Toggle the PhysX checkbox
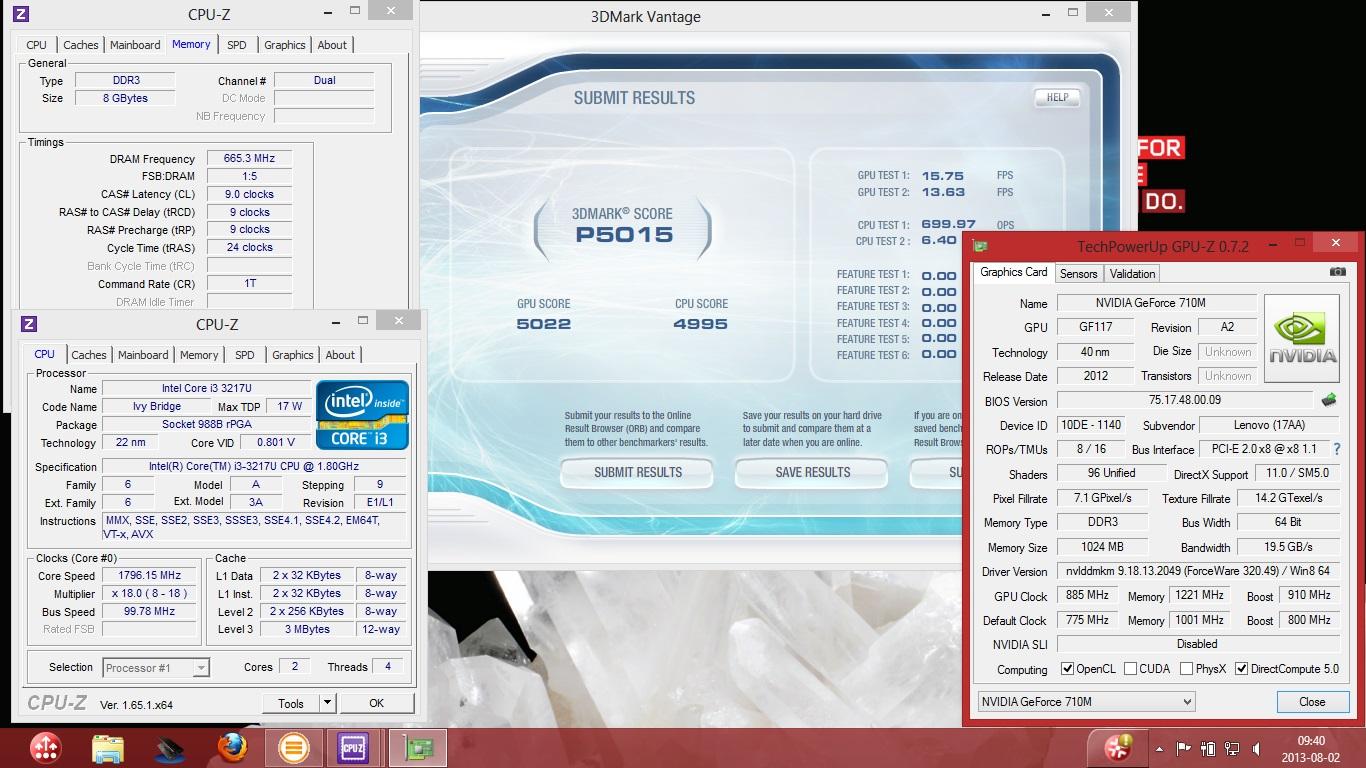This screenshot has width=1366, height=768. coord(1186,669)
